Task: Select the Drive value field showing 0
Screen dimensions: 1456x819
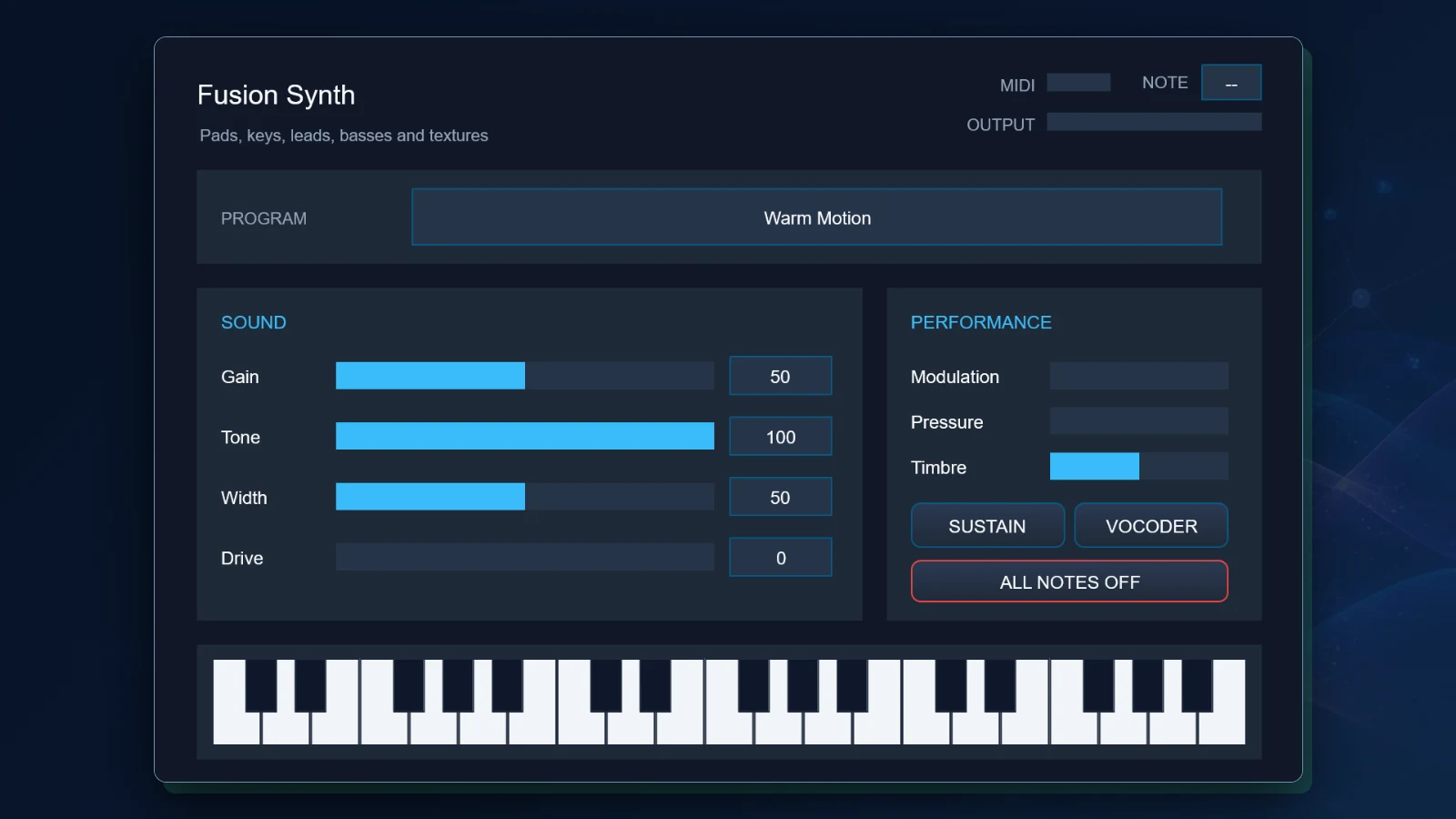Action: click(x=780, y=558)
